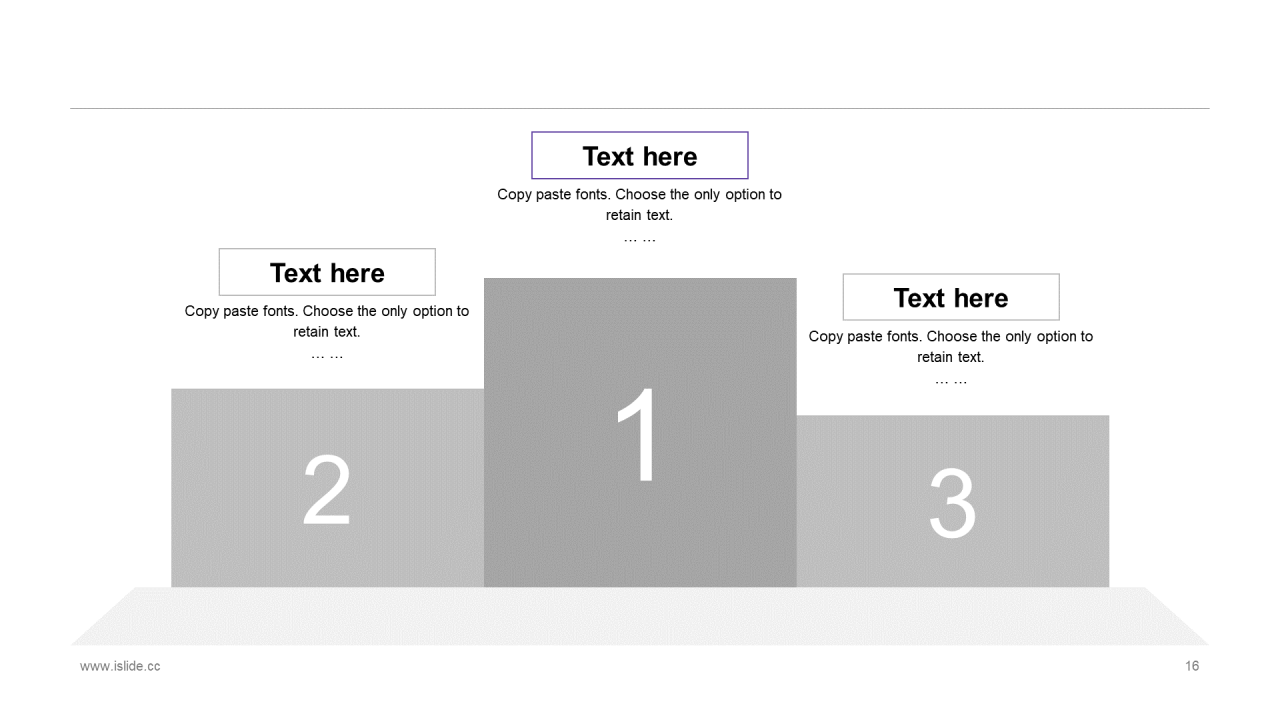Viewport: 1280px width, 720px height.
Task: Select the description paragraph above podium 2
Action: (327, 321)
